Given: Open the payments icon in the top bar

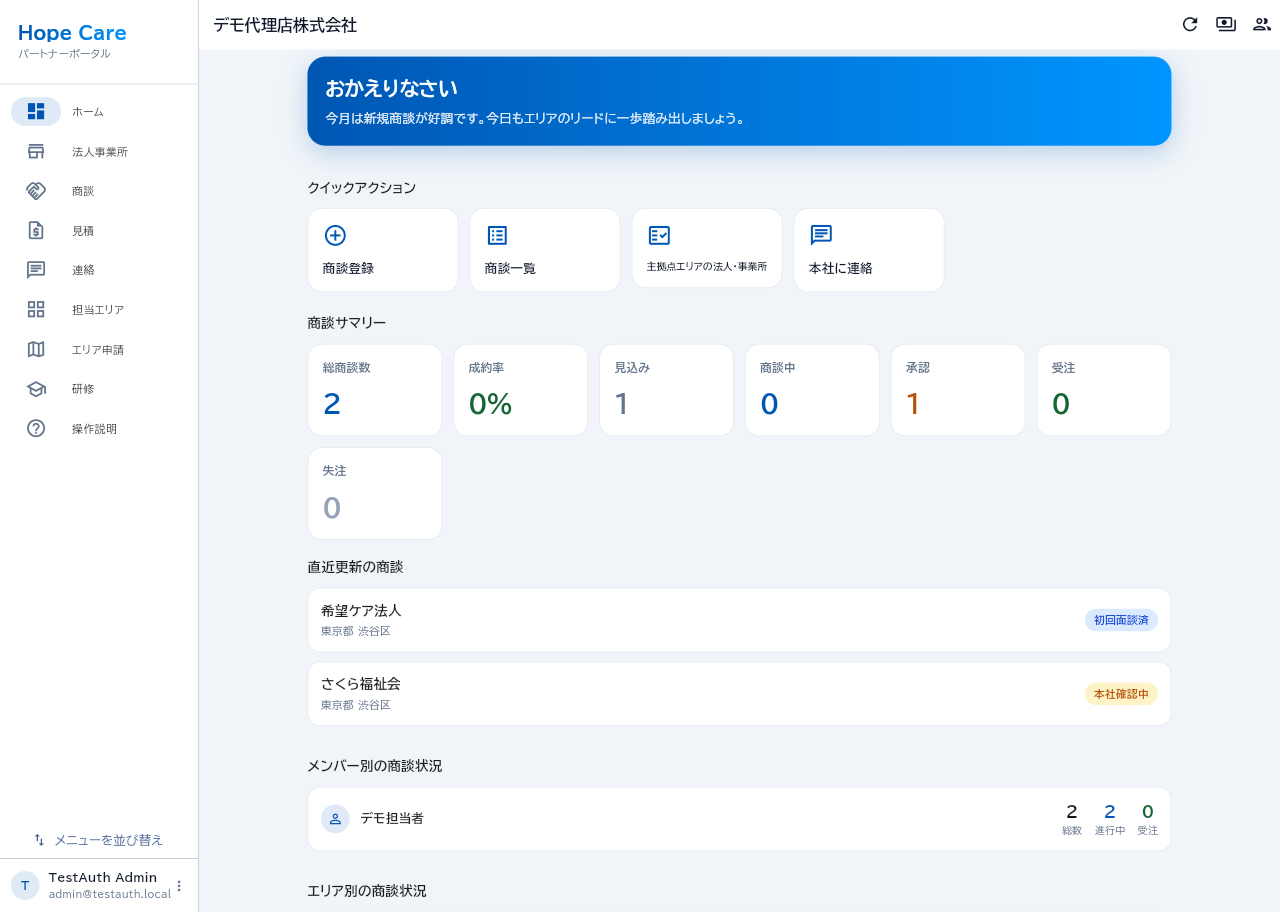Looking at the screenshot, I should [x=1226, y=24].
